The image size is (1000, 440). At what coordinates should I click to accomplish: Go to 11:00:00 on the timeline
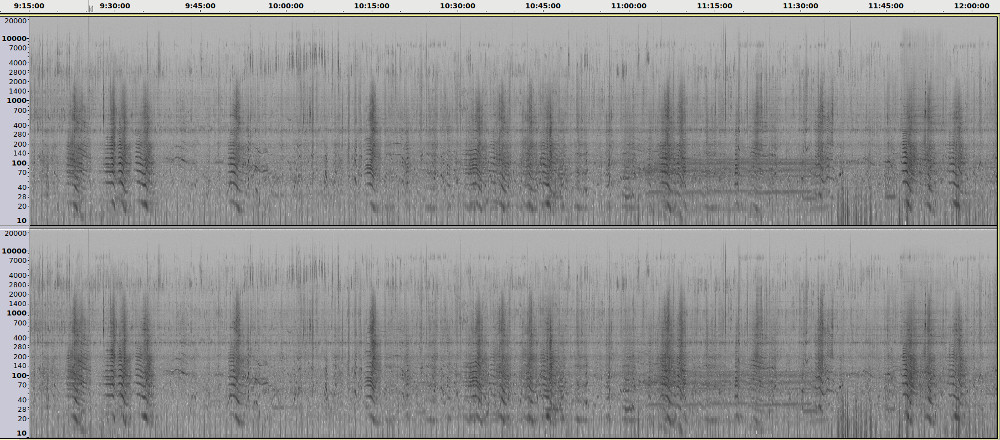point(629,5)
